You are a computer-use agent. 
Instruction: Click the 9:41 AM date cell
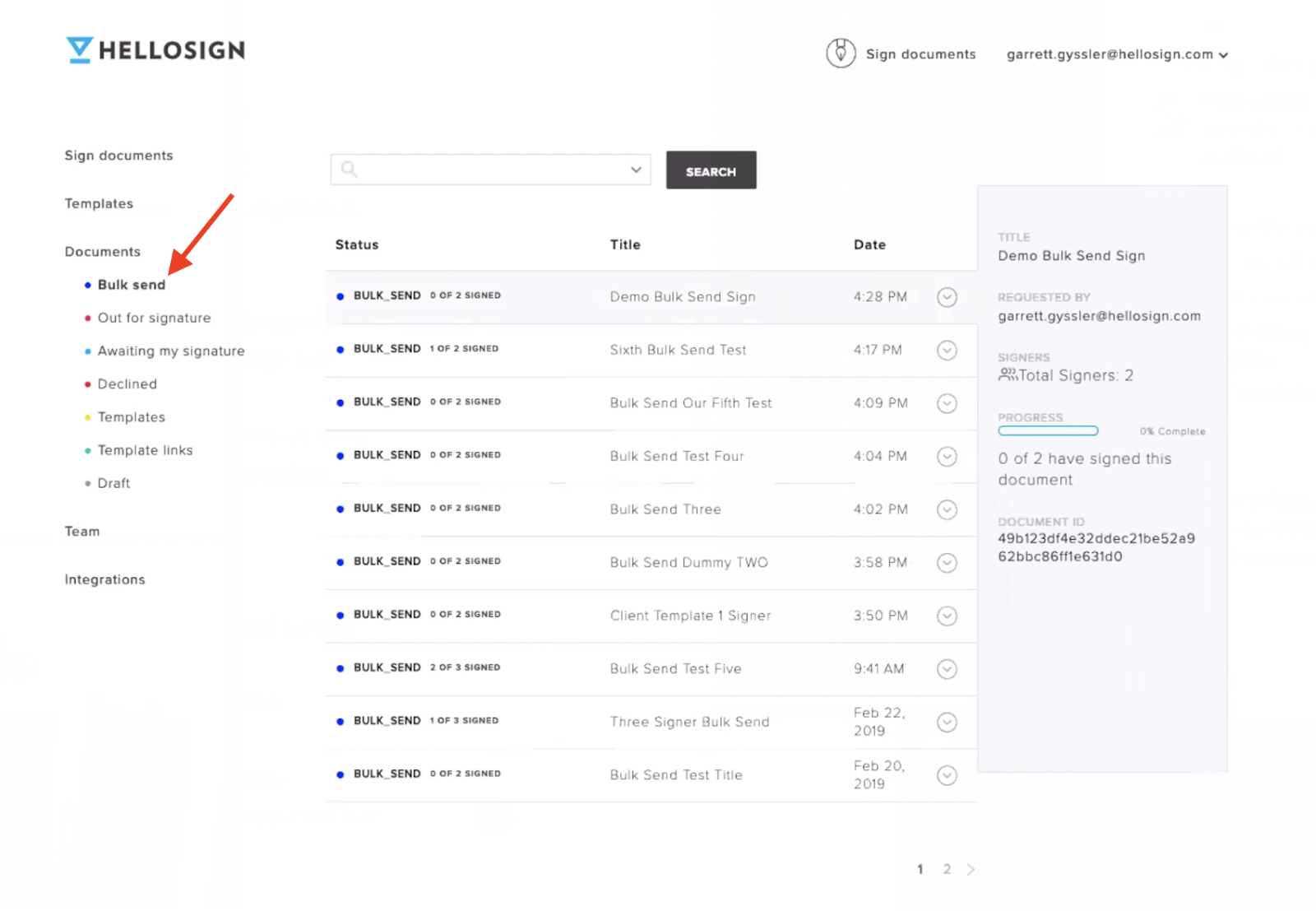pyautogui.click(x=878, y=669)
